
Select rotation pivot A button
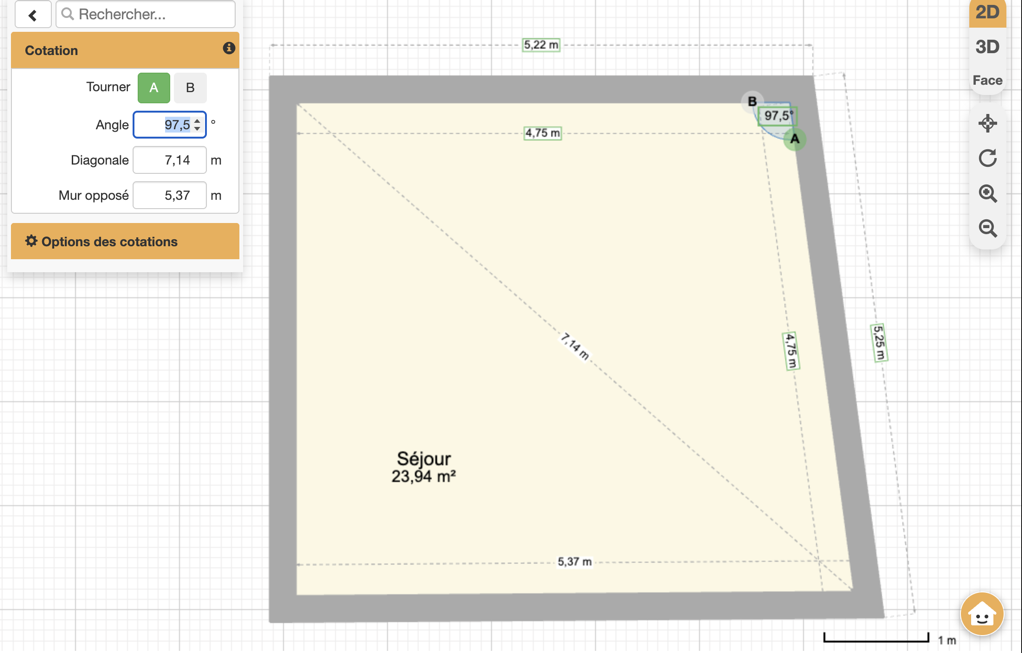[154, 88]
